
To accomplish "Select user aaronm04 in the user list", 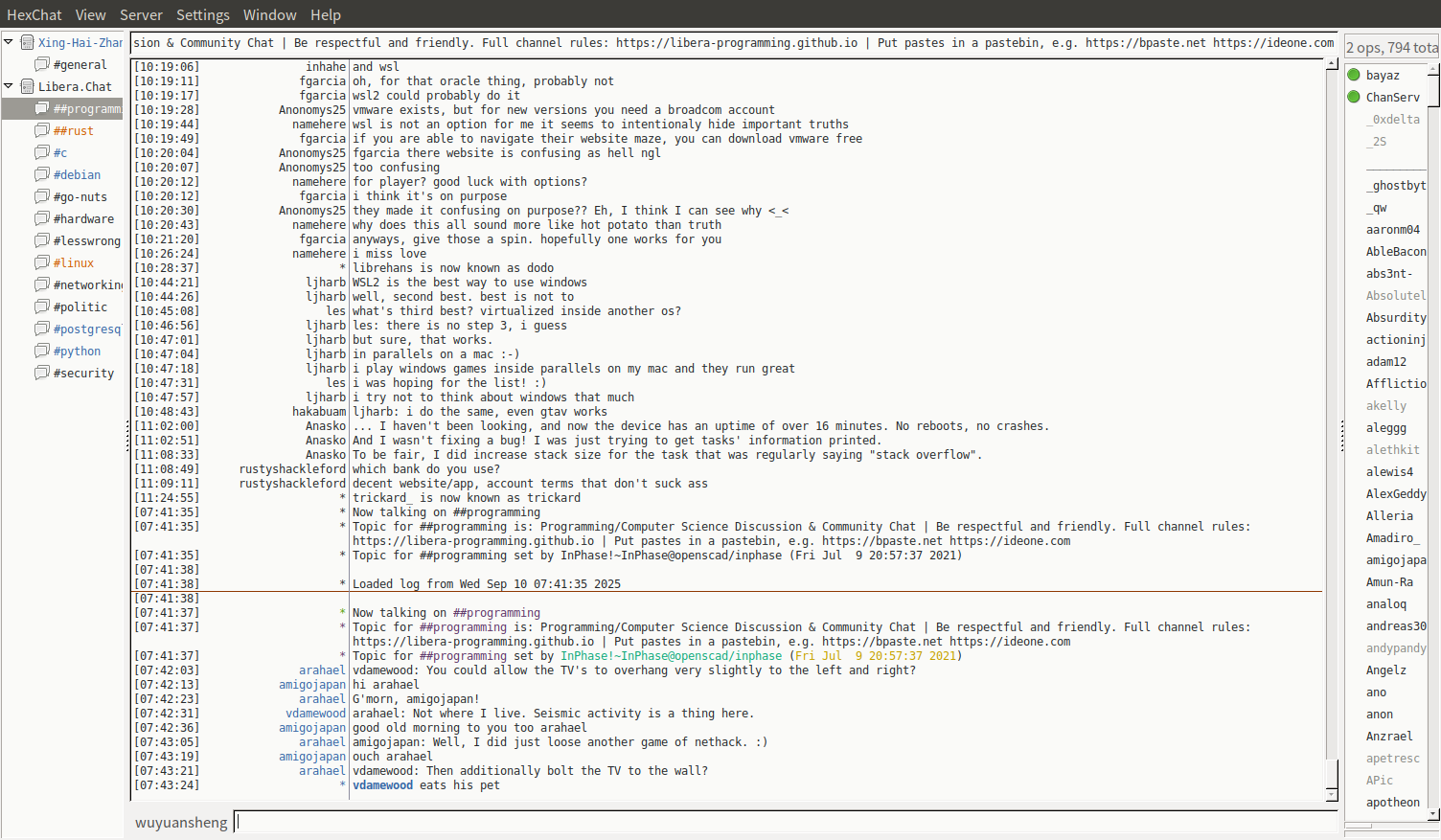I will coord(1393,229).
